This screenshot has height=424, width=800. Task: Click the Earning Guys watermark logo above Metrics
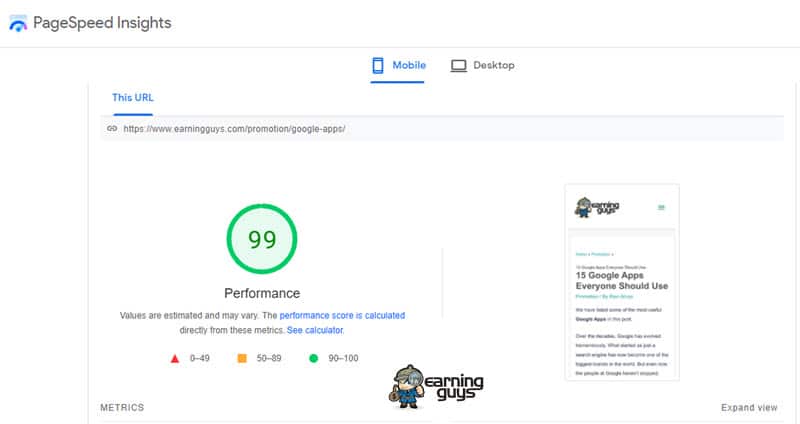[x=438, y=386]
